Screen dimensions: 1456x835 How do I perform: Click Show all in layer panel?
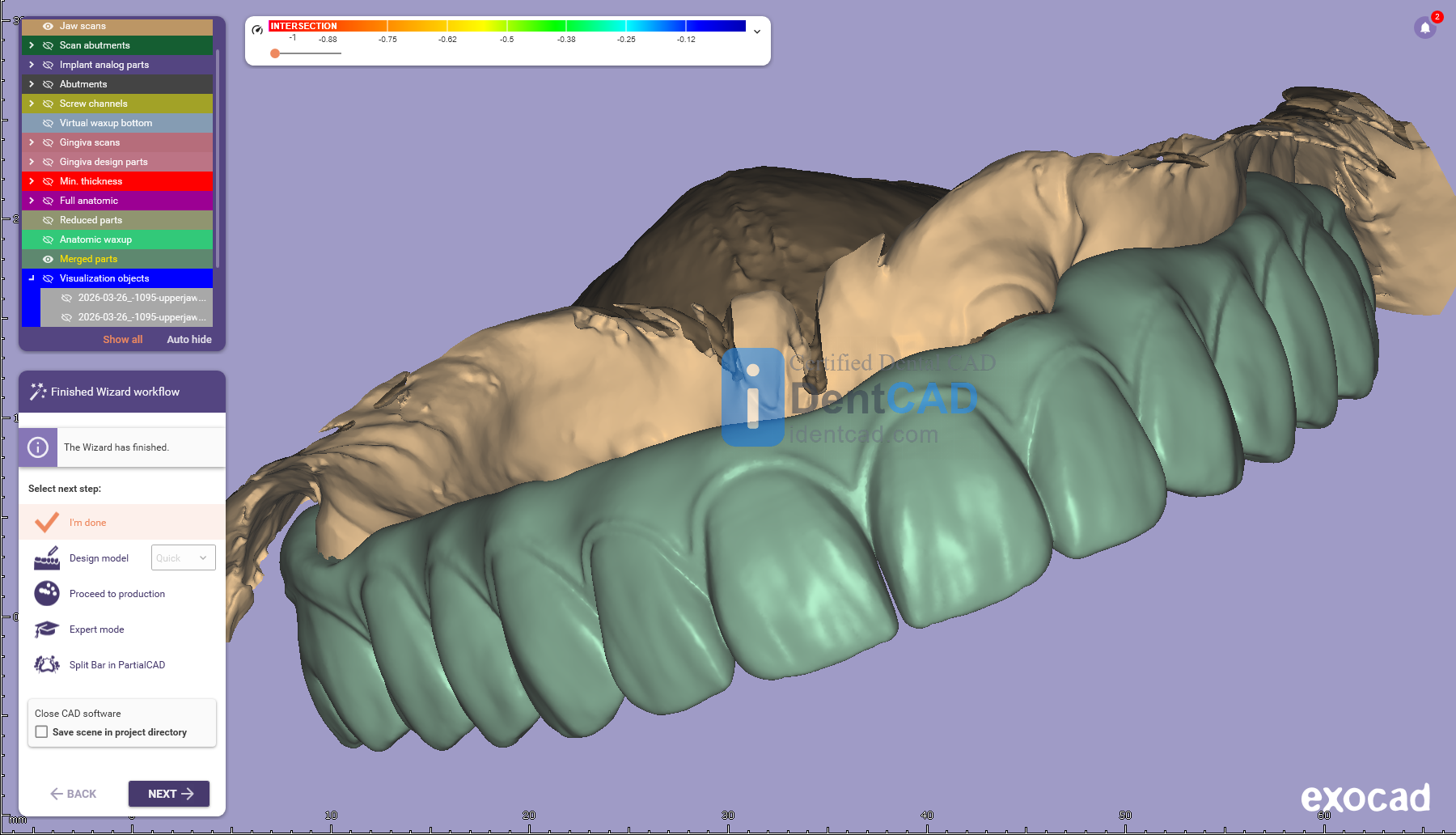coord(122,340)
